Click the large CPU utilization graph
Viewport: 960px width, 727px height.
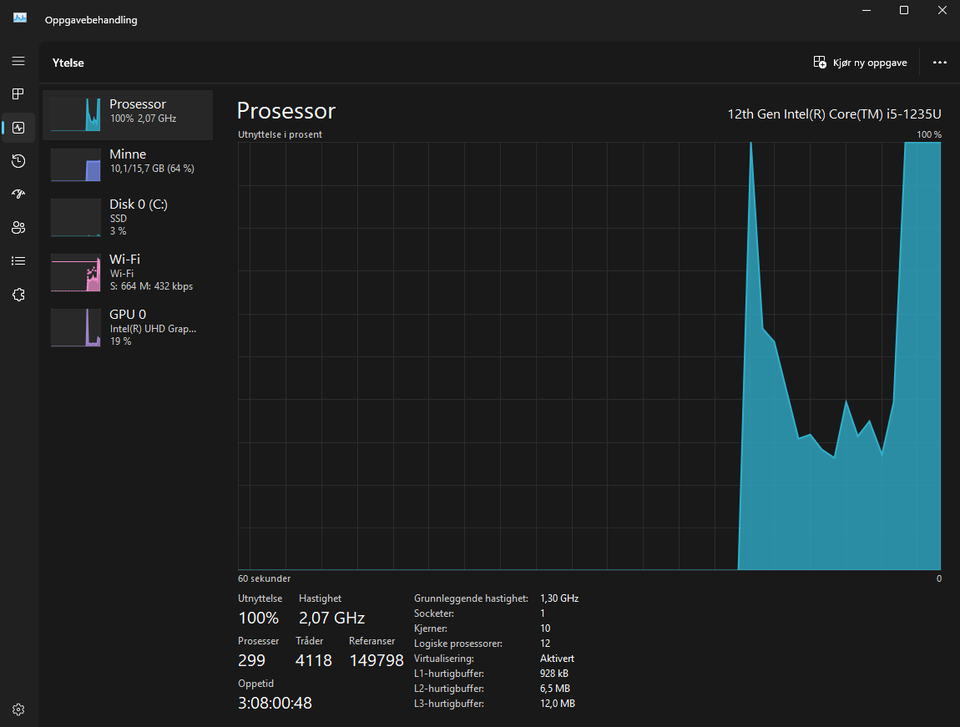[590, 356]
